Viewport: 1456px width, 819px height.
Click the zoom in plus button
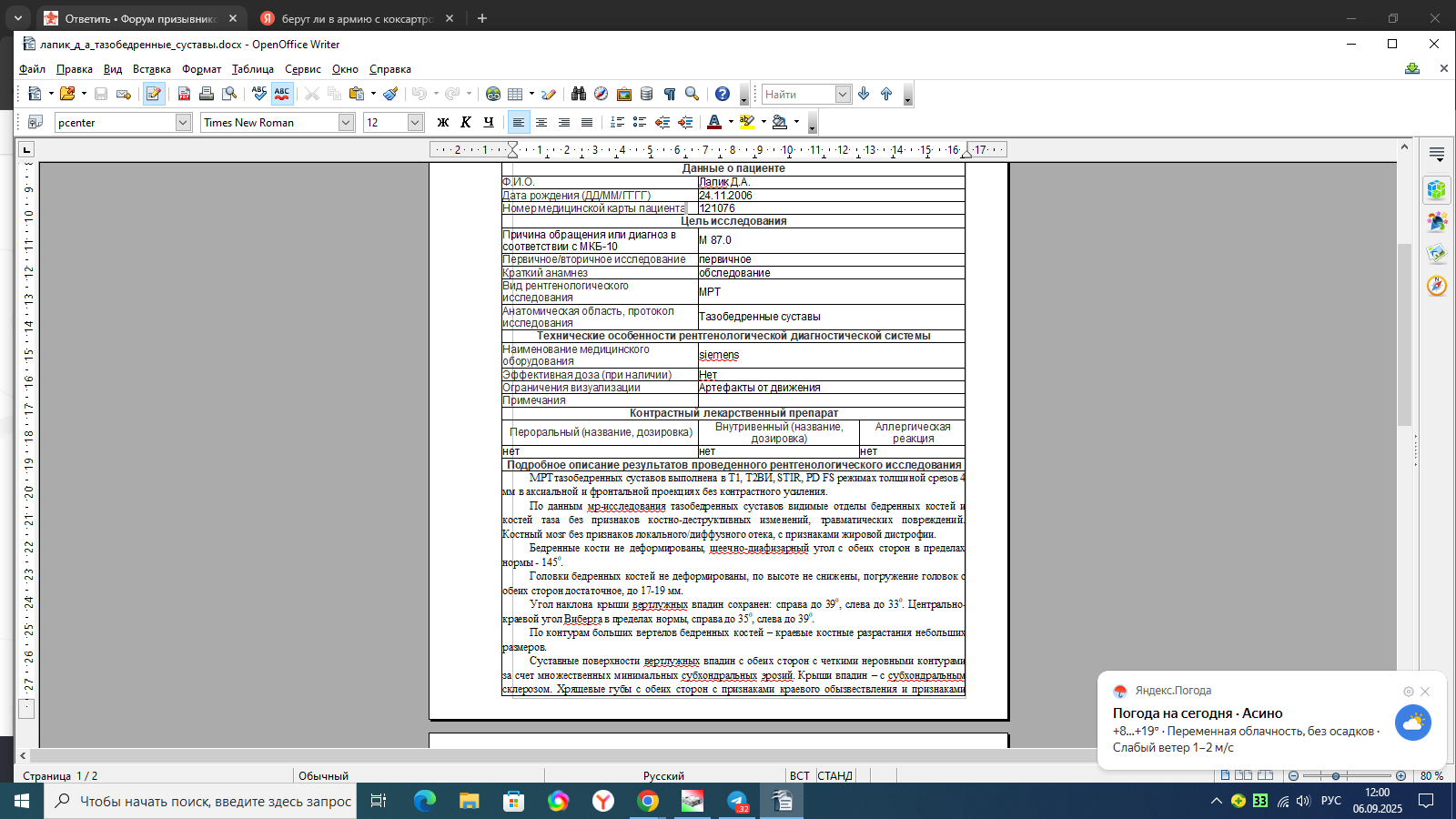(x=1400, y=775)
